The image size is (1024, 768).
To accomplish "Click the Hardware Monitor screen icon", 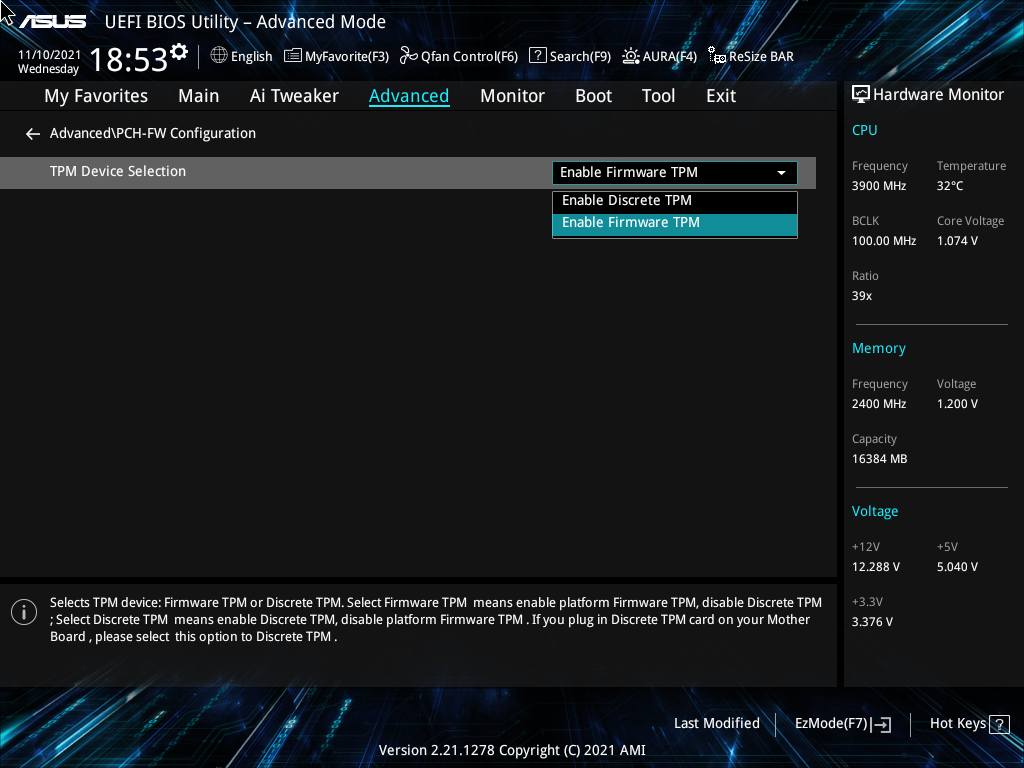I will (861, 95).
